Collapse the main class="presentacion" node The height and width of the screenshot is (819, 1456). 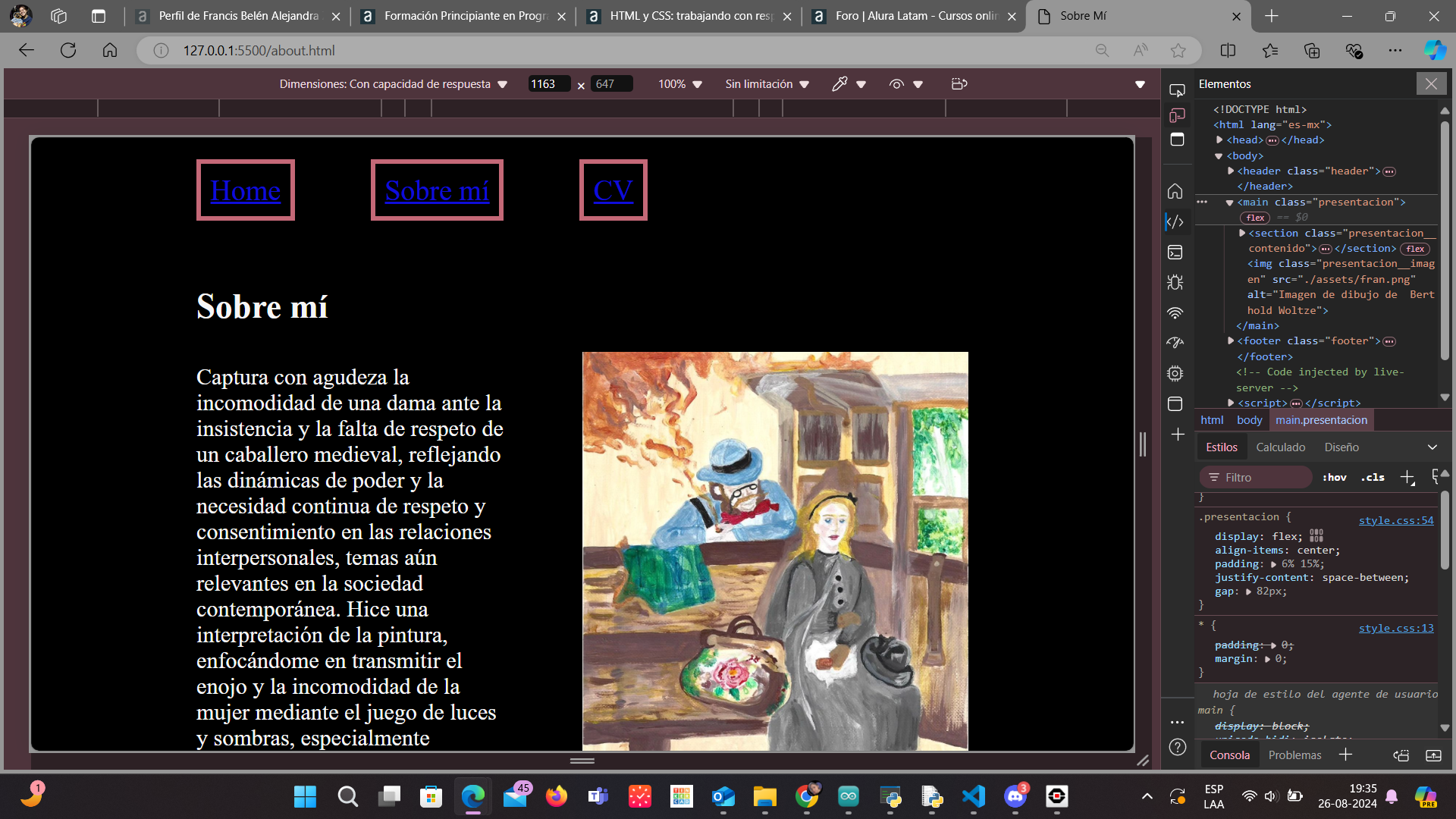1230,202
